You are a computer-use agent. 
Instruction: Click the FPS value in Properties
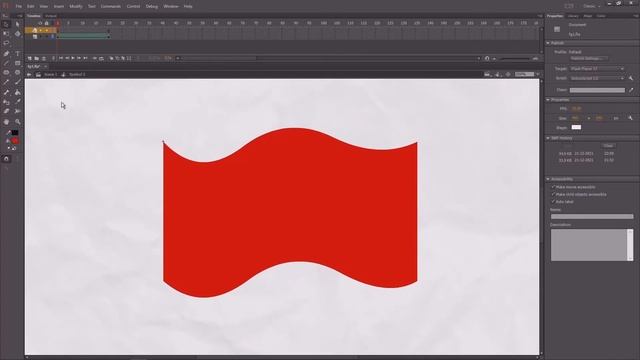pyautogui.click(x=576, y=109)
